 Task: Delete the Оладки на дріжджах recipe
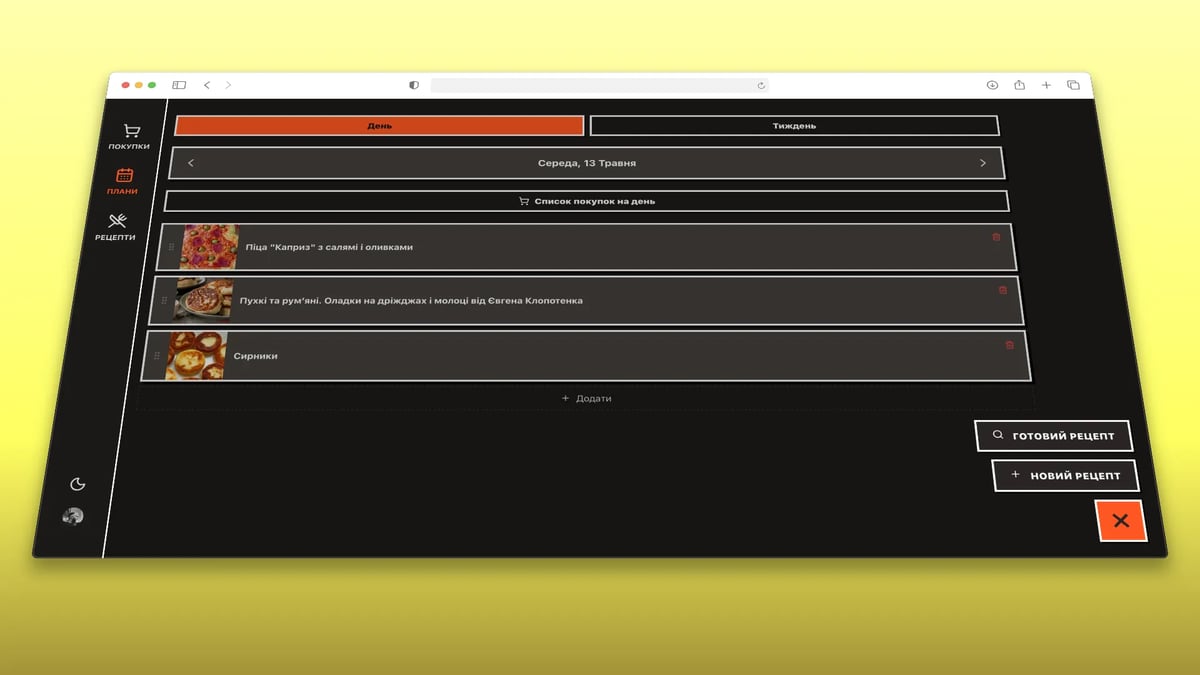click(x=1003, y=290)
